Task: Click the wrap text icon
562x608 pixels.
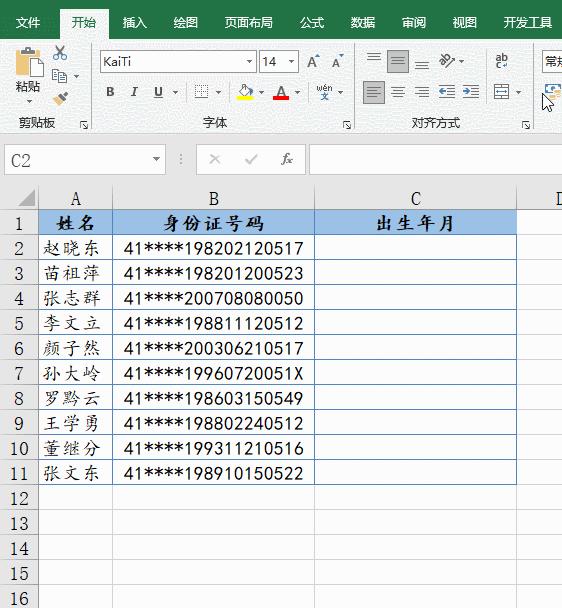Action: click(x=501, y=61)
